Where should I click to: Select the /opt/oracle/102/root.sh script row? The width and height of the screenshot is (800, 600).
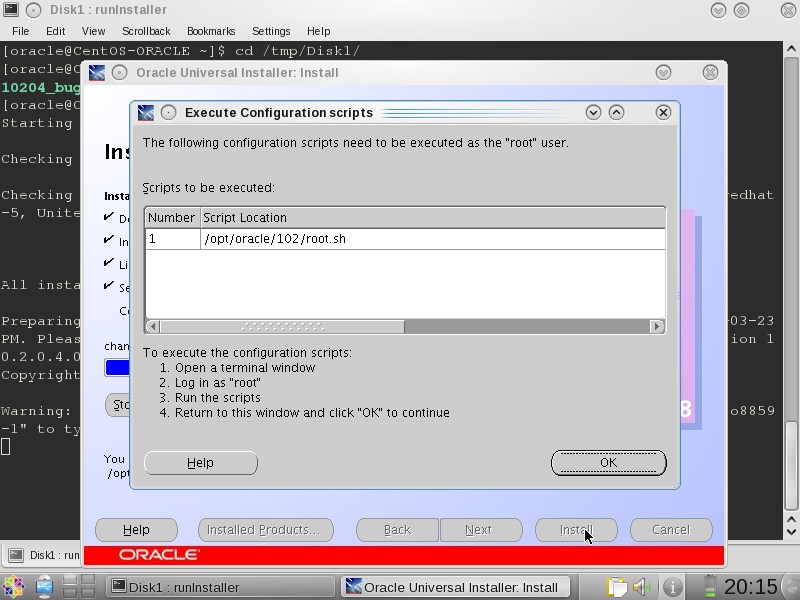[x=405, y=239]
